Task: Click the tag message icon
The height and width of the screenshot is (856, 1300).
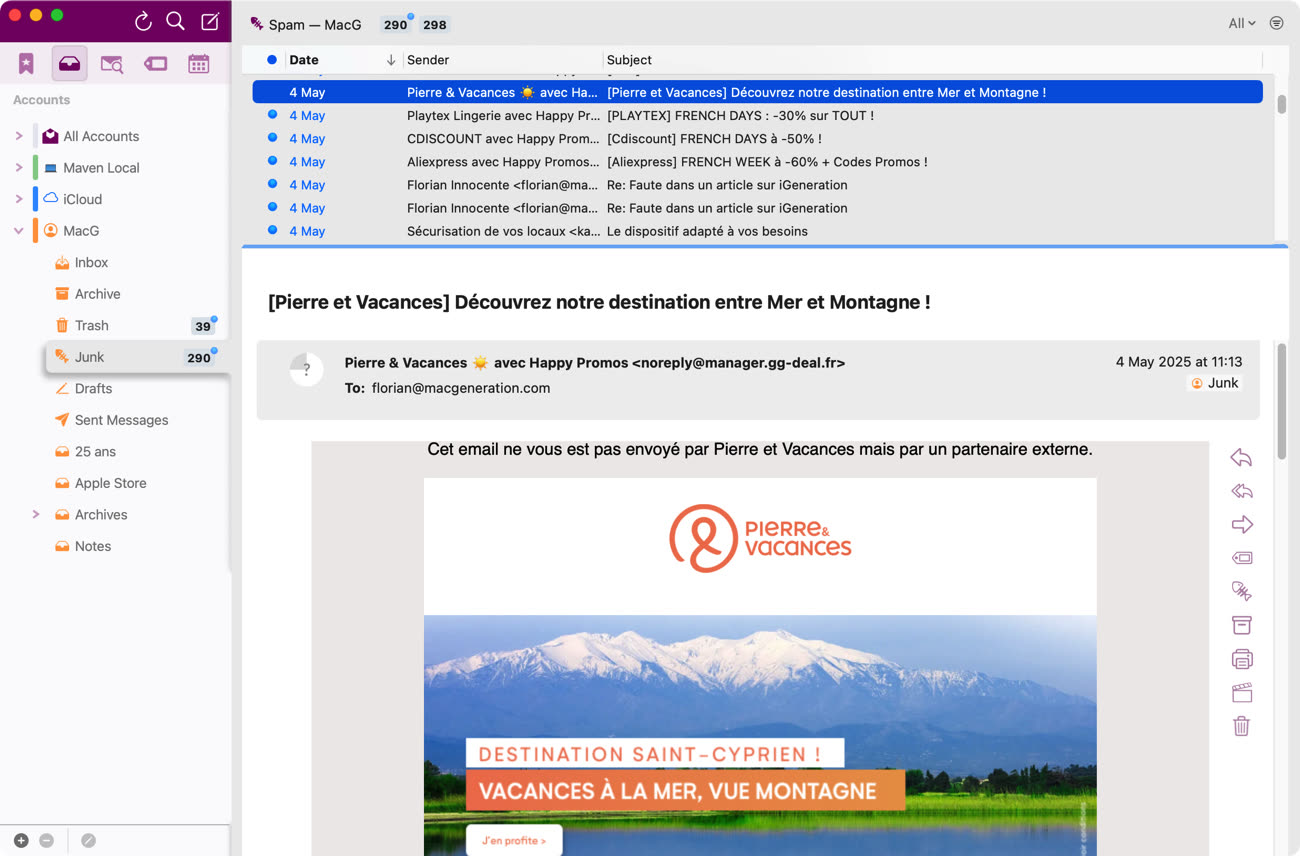Action: (x=1241, y=558)
